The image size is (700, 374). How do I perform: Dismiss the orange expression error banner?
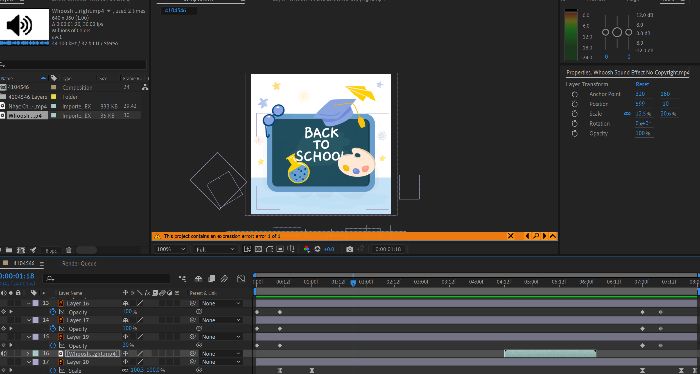511,236
